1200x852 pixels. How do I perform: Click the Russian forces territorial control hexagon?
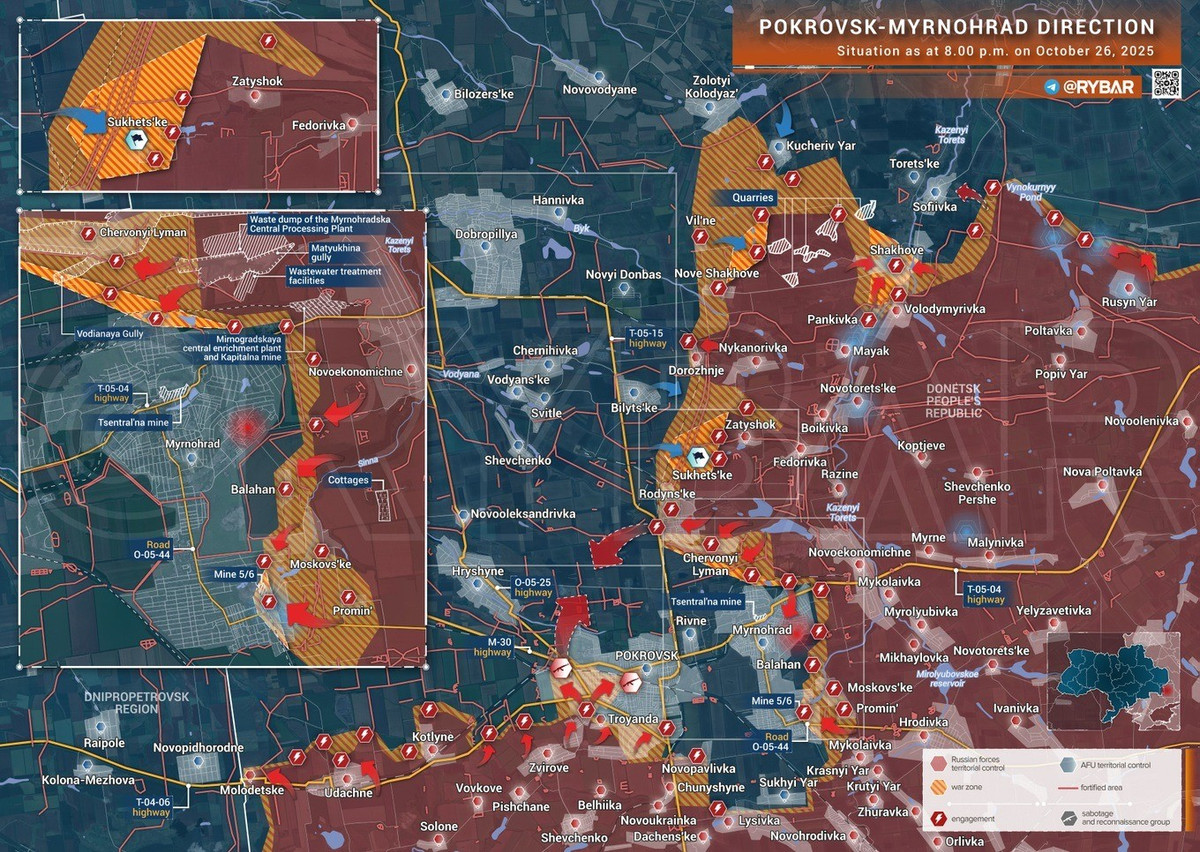[x=938, y=764]
